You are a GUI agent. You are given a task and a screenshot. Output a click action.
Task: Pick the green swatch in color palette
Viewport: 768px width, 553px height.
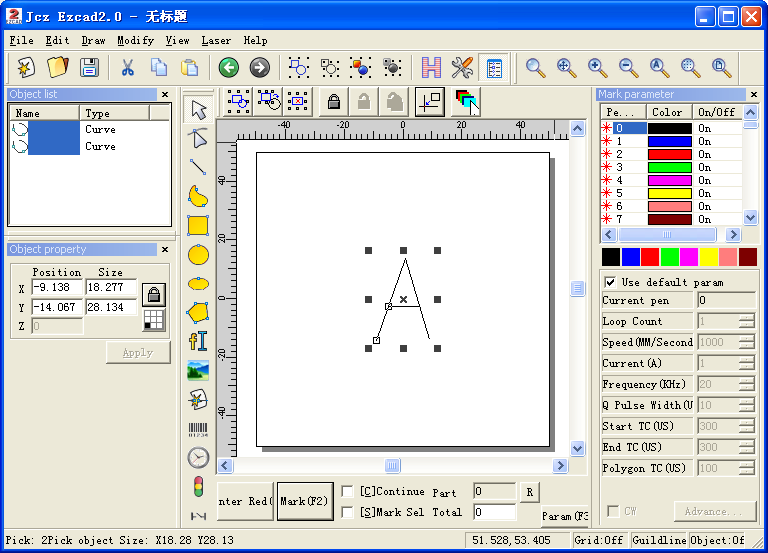pyautogui.click(x=670, y=257)
